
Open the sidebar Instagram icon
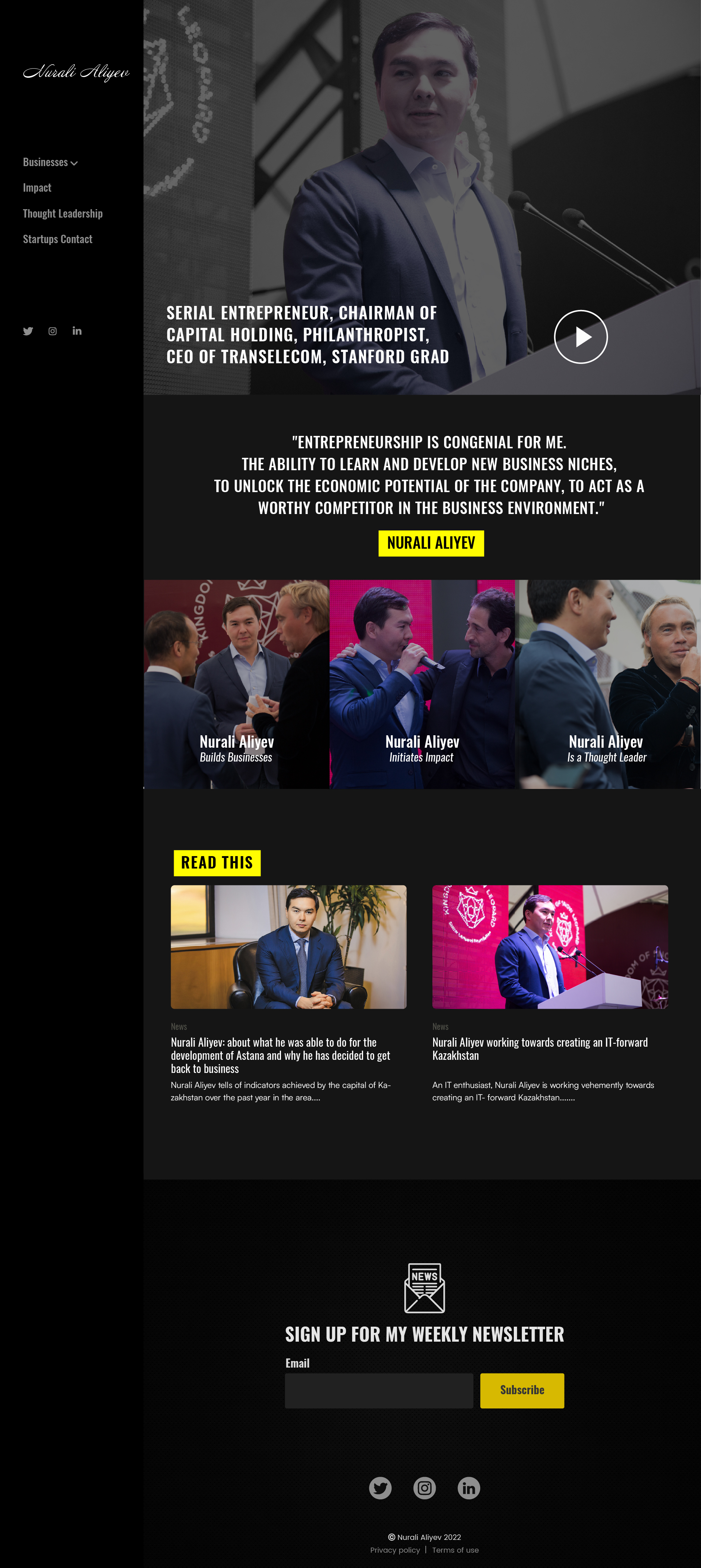click(x=53, y=331)
